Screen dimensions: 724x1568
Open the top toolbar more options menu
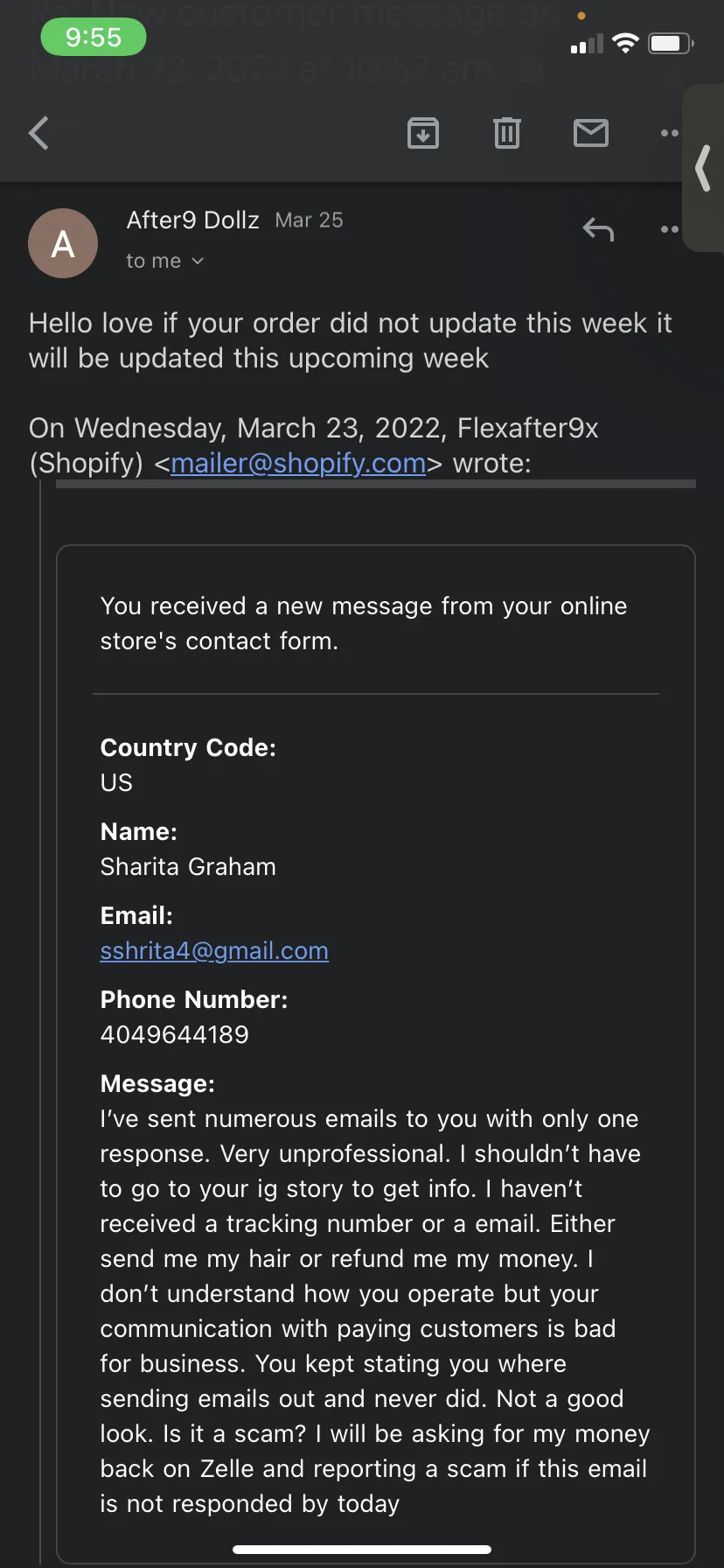click(x=670, y=133)
